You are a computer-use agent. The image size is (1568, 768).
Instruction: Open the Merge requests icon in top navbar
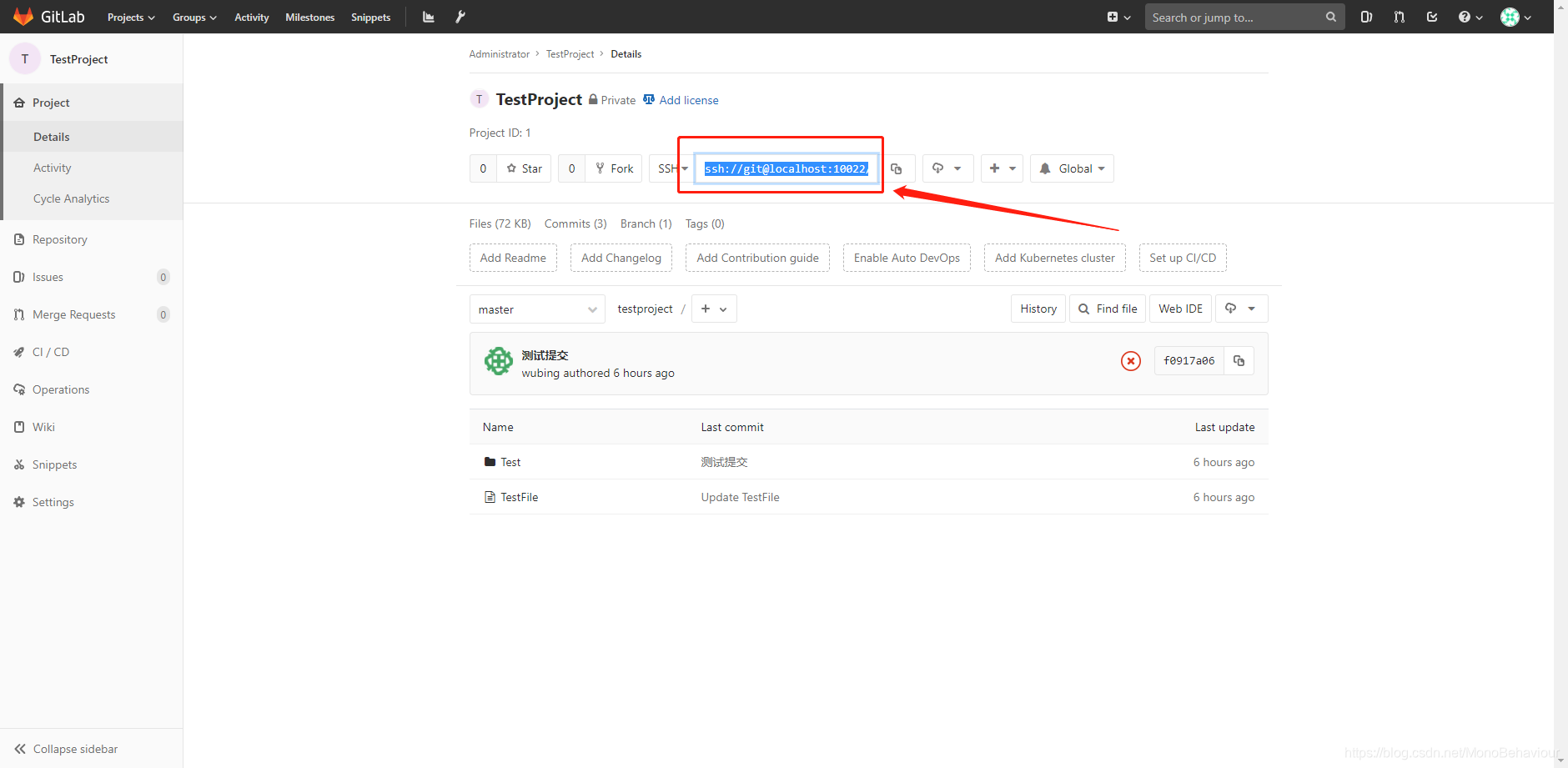1400,17
